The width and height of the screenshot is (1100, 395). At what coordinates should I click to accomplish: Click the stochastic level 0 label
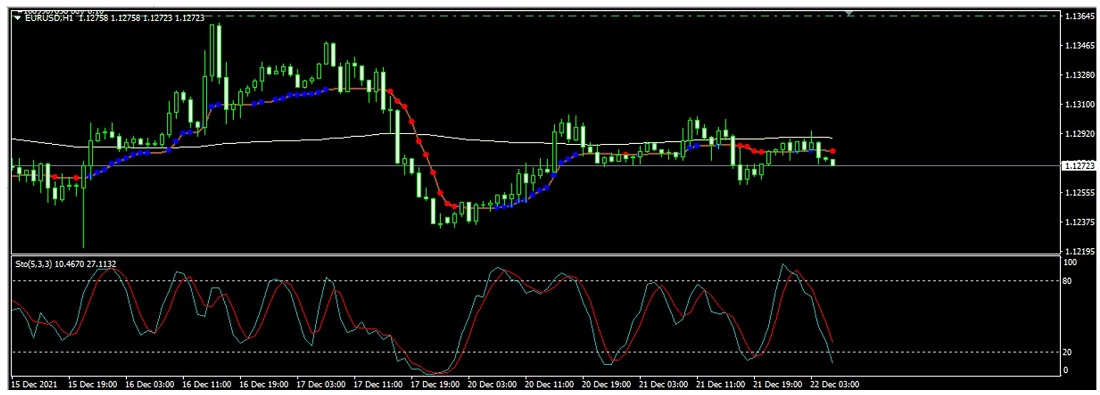(1067, 370)
